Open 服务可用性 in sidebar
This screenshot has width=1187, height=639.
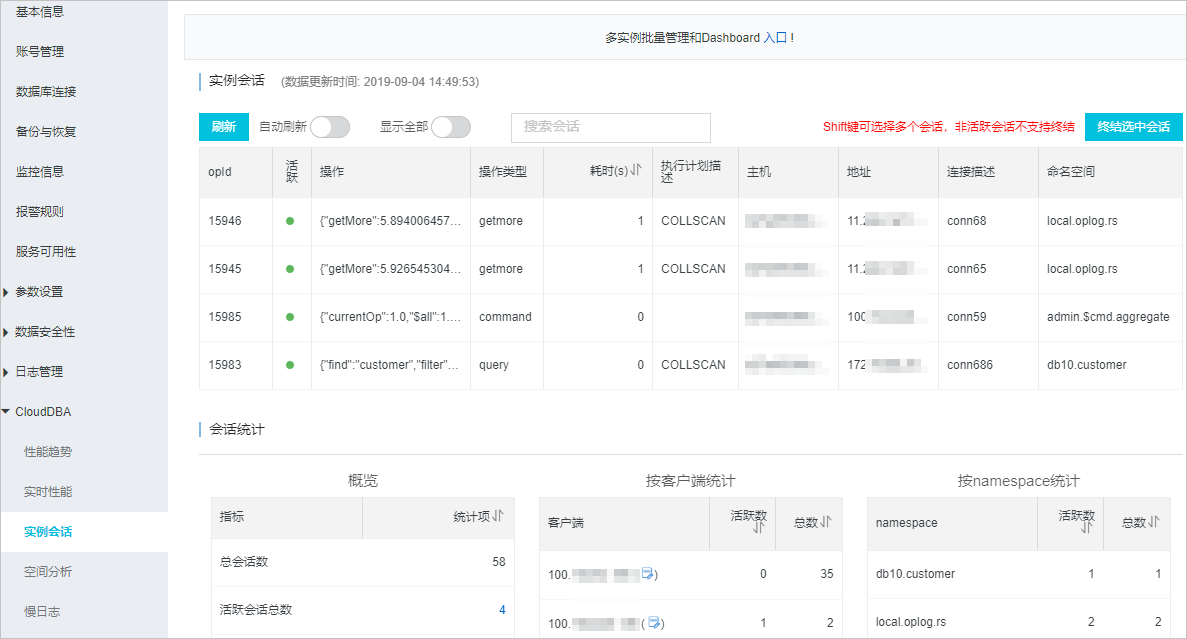[x=45, y=252]
